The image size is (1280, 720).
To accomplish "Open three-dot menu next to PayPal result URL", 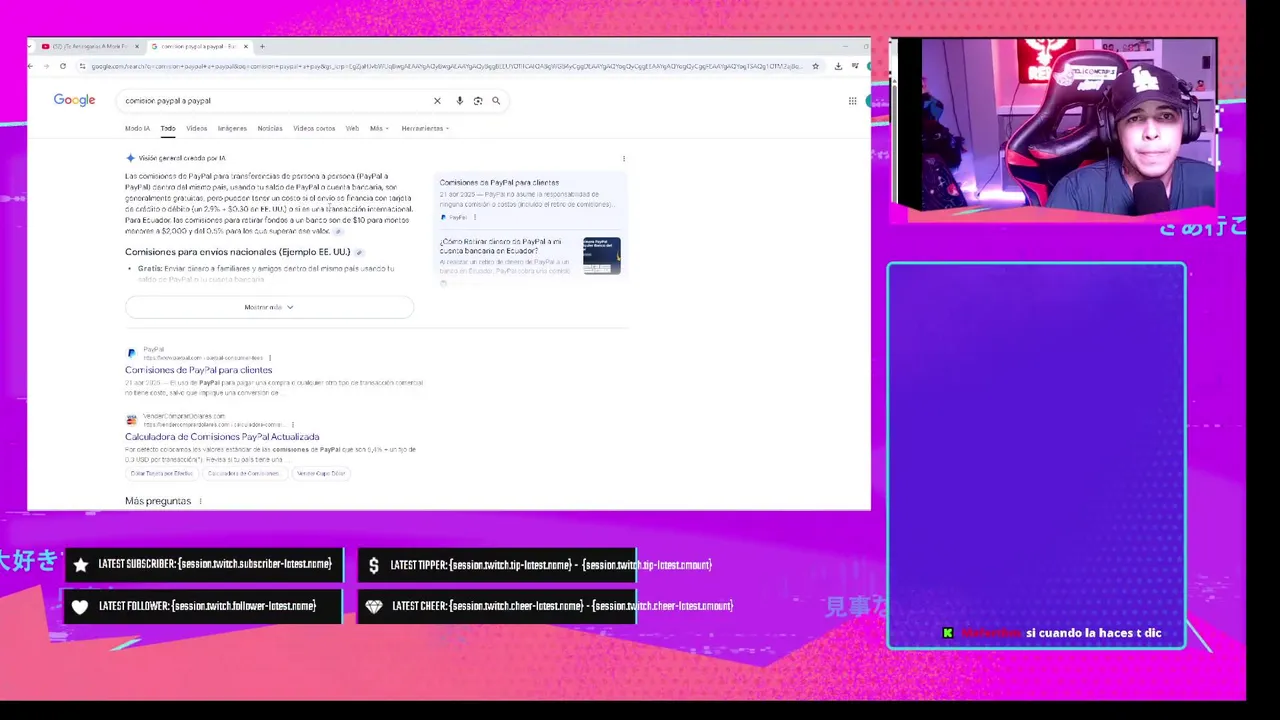I will [x=270, y=358].
